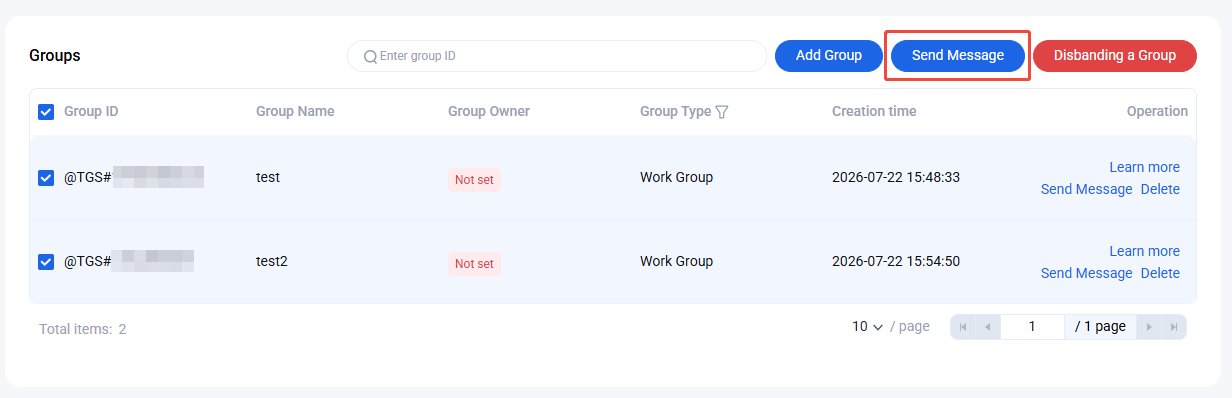
Task: Click the Not set tag in test2 row
Action: coord(474,264)
